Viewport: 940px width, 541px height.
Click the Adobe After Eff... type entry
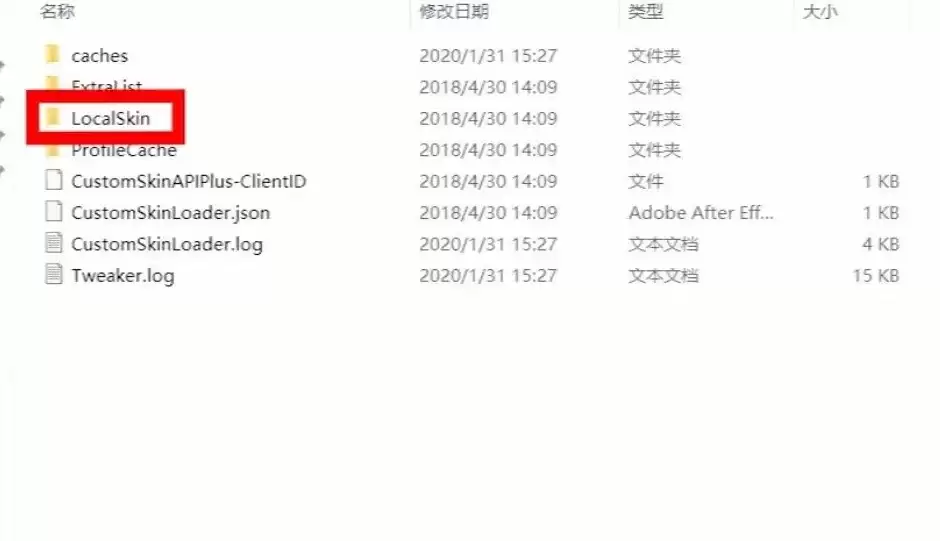pyautogui.click(x=701, y=212)
